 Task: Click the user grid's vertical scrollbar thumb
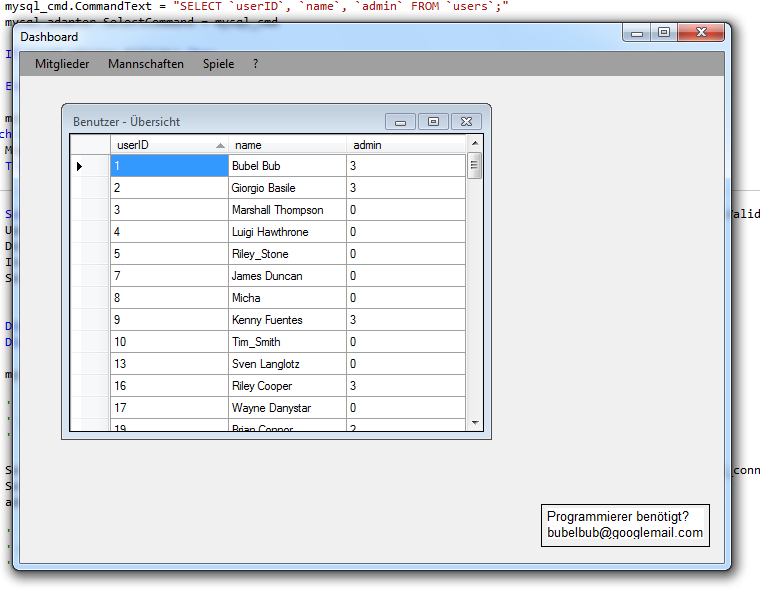tap(475, 166)
